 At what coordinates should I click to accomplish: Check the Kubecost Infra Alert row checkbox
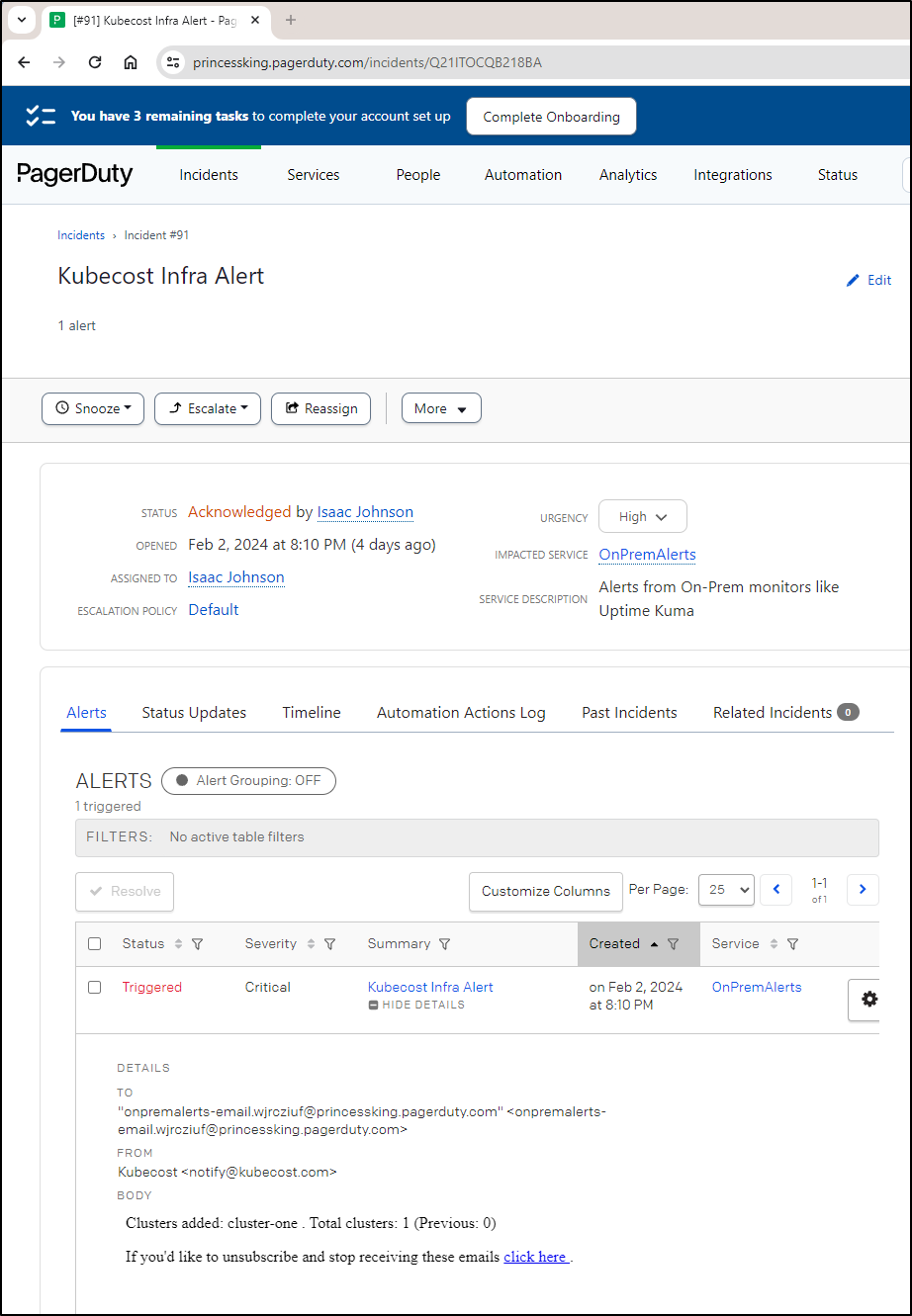click(x=95, y=987)
